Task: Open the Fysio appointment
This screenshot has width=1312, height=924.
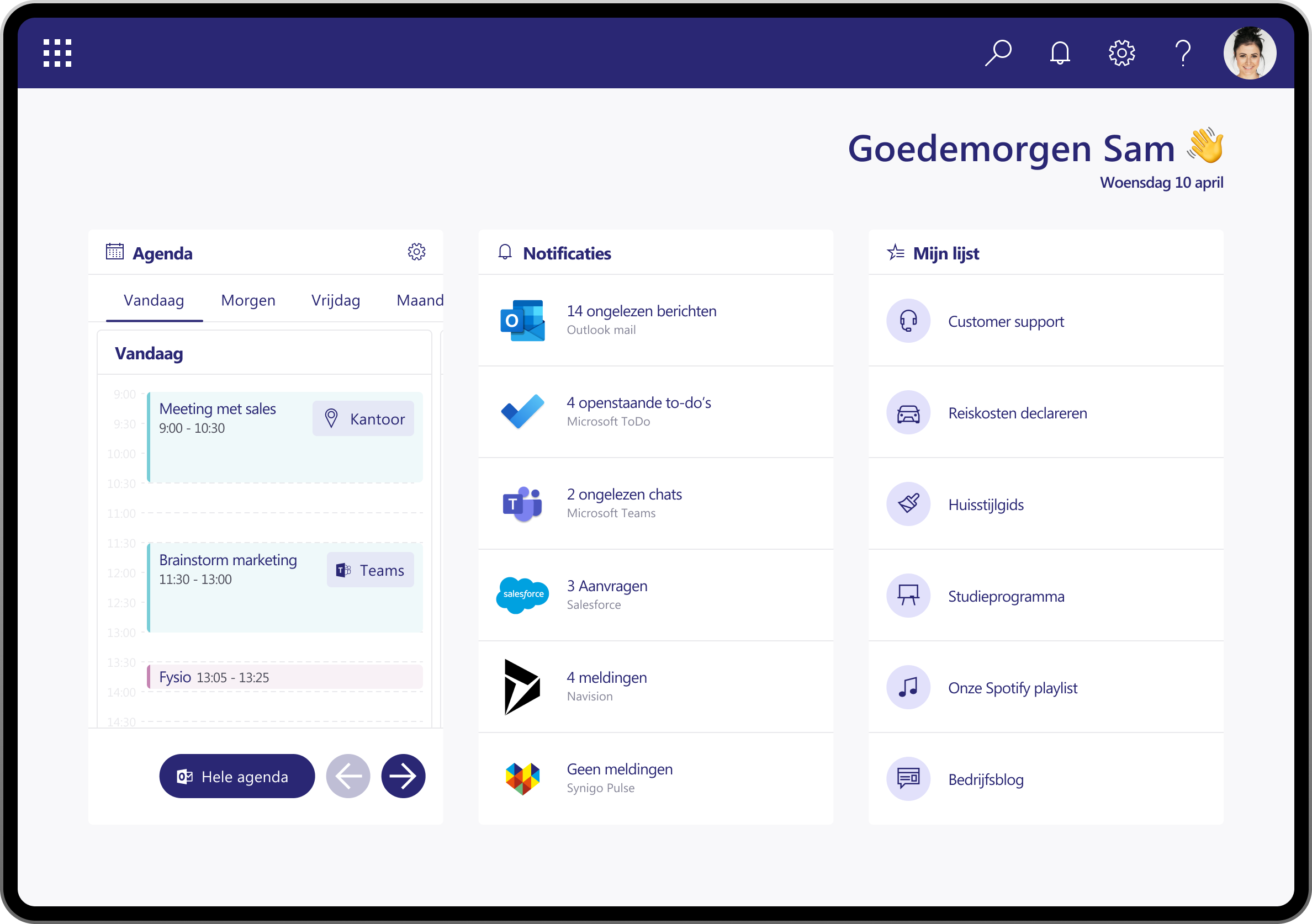Action: point(285,677)
